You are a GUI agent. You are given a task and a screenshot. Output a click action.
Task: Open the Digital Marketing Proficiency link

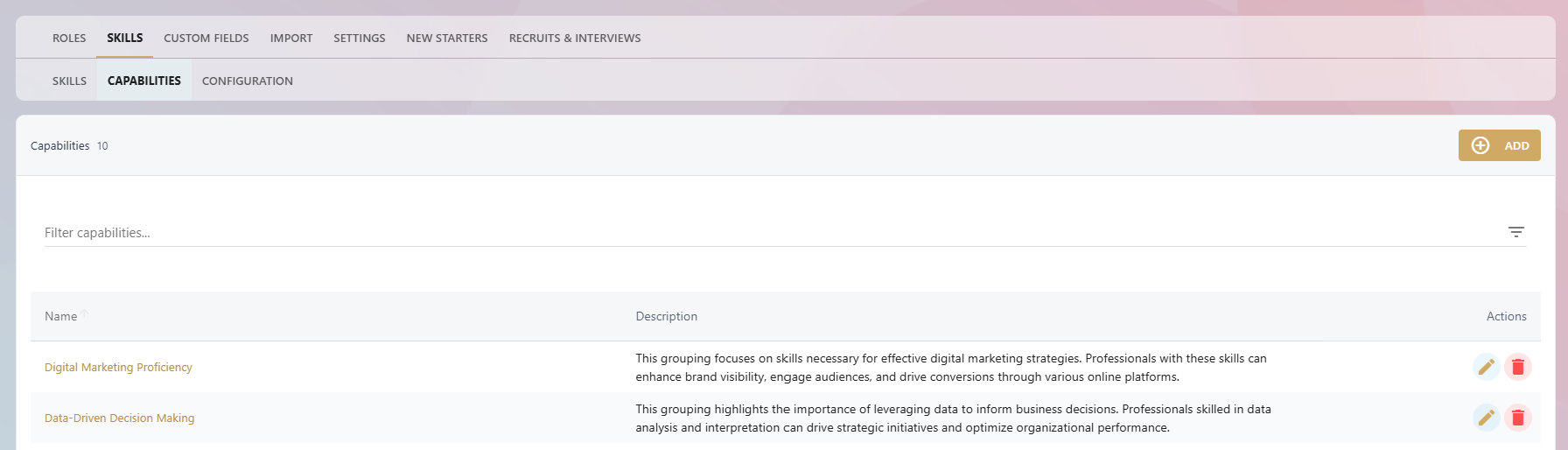pyautogui.click(x=118, y=367)
